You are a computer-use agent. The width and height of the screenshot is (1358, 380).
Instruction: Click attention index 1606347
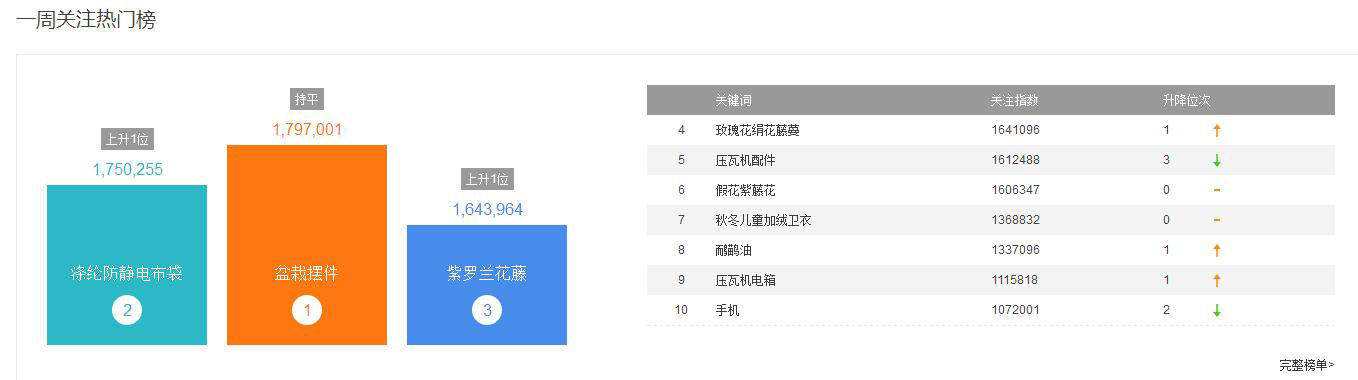pyautogui.click(x=1015, y=190)
